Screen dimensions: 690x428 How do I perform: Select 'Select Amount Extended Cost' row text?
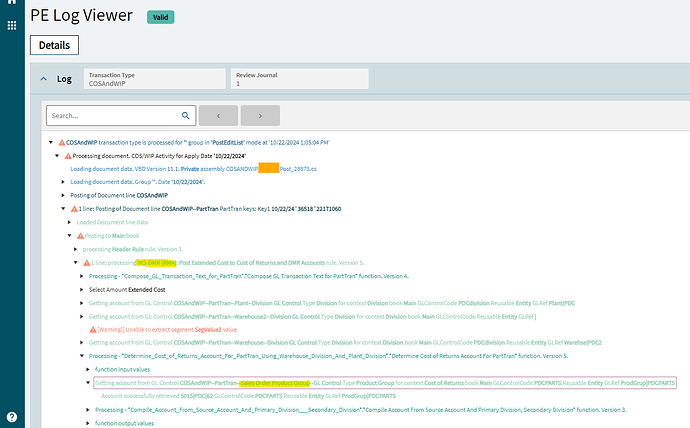tap(127, 290)
